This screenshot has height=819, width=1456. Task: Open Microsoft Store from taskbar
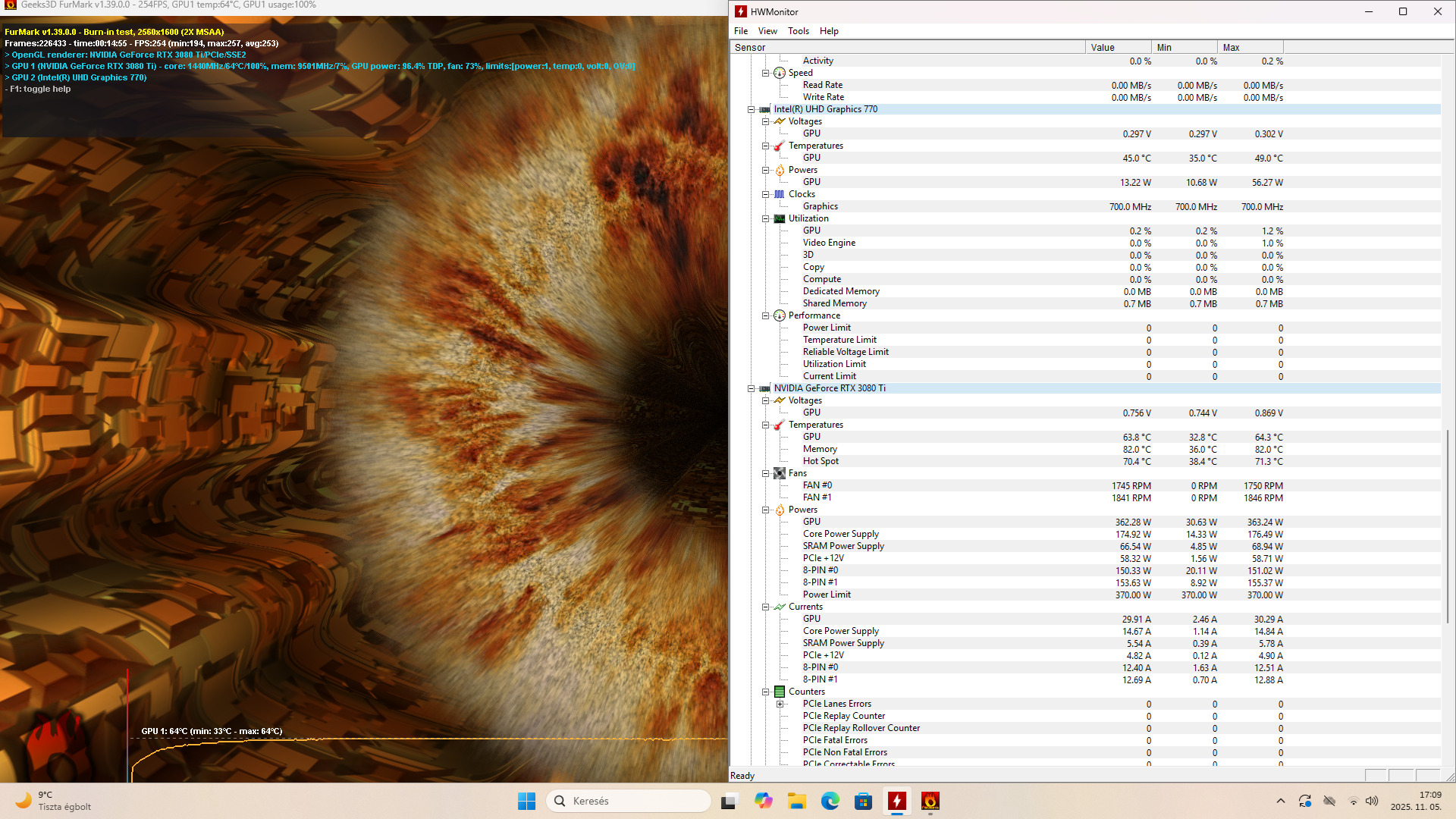(864, 801)
